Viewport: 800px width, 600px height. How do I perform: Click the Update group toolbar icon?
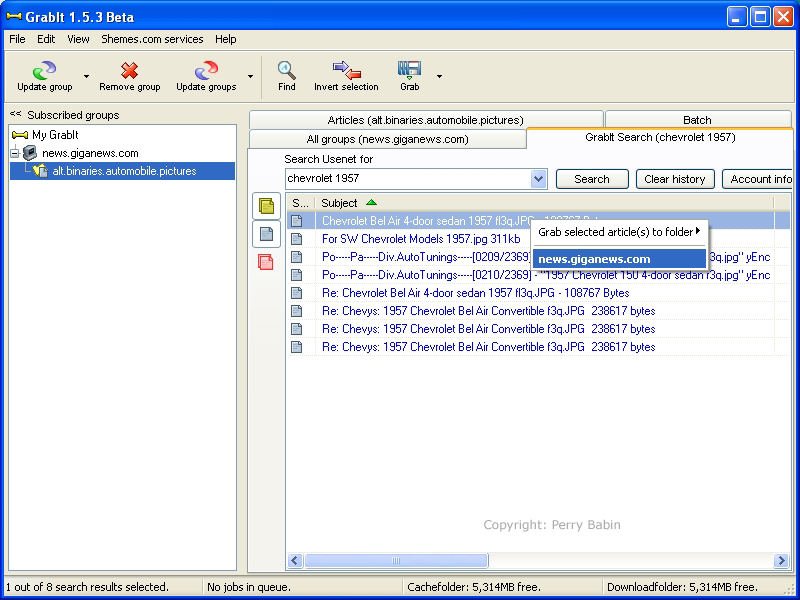click(44, 70)
